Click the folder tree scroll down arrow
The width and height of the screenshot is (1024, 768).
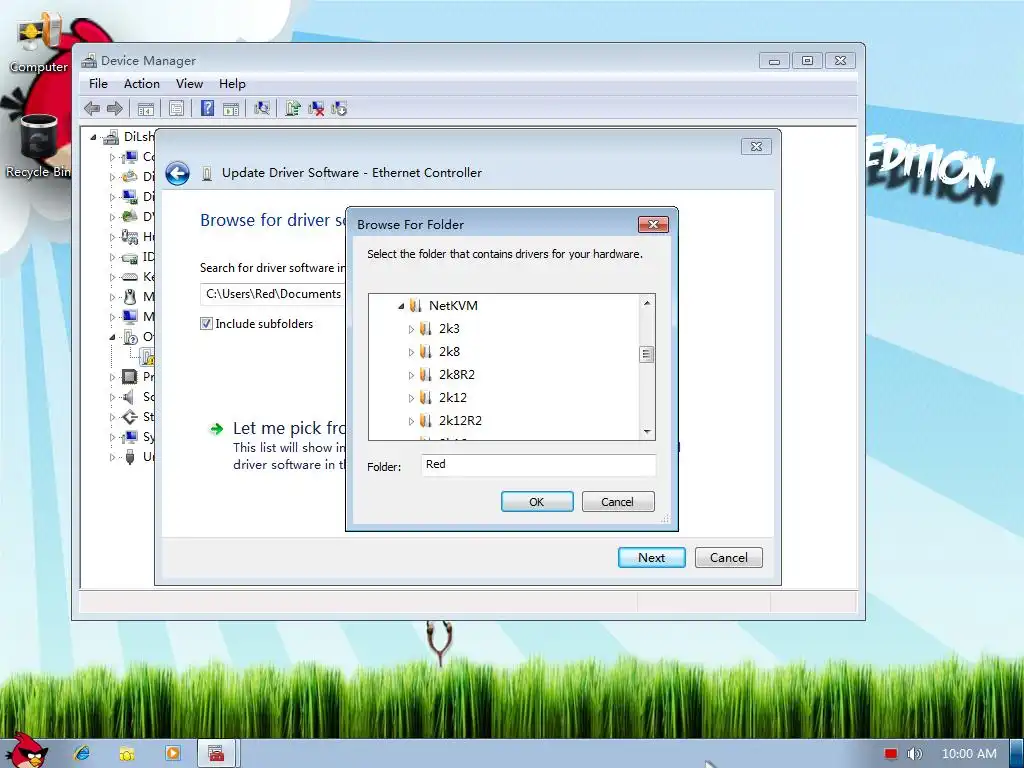647,432
